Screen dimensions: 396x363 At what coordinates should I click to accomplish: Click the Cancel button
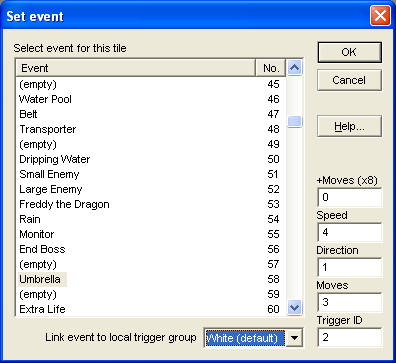tap(349, 80)
